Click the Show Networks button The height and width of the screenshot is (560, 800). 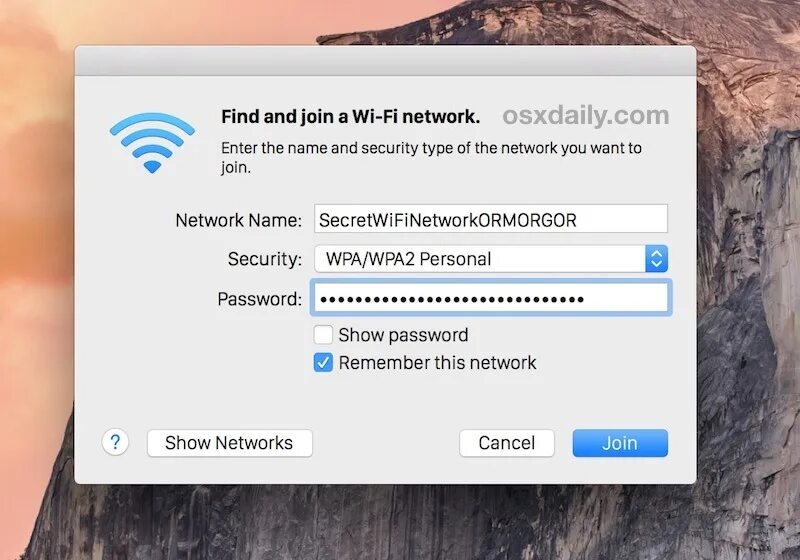coord(230,443)
